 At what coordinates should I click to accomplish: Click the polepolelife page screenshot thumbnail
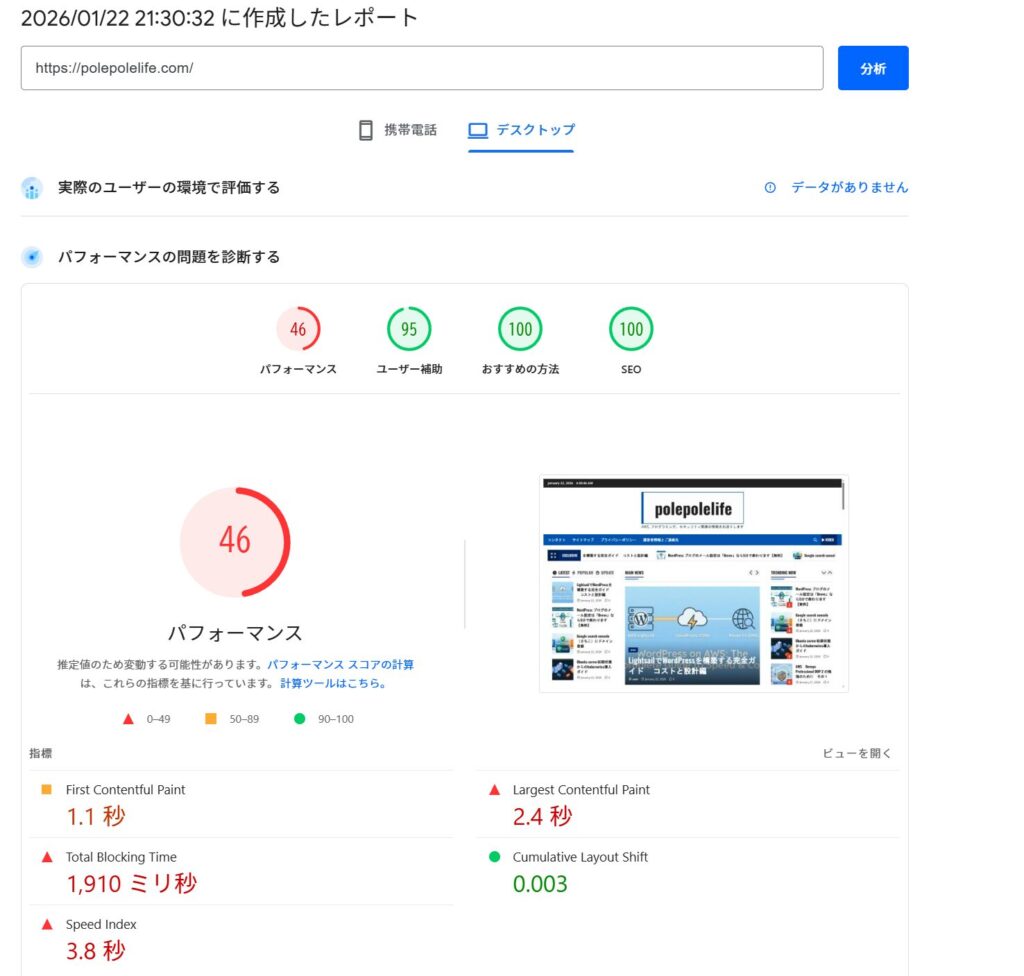click(694, 583)
